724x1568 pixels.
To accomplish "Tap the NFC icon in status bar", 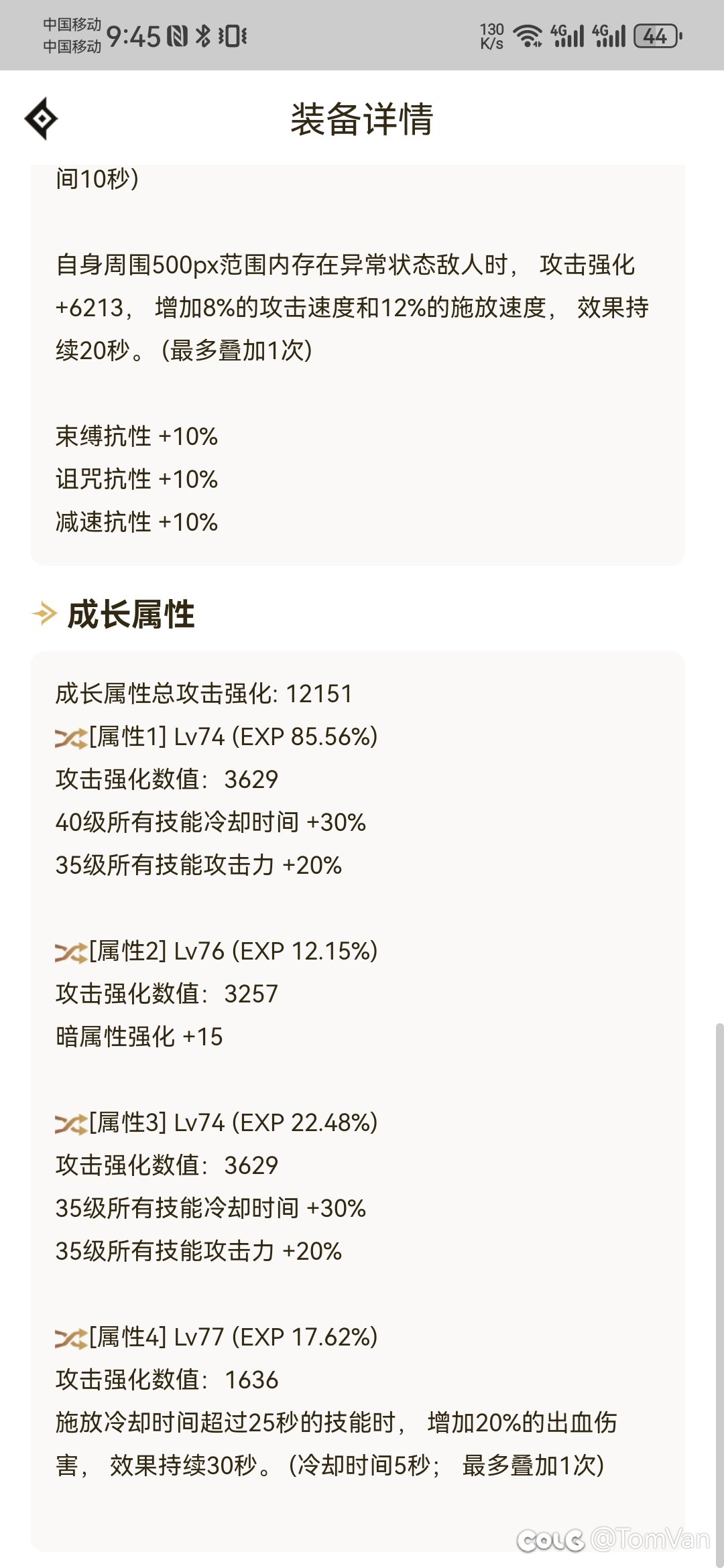I will pyautogui.click(x=177, y=36).
